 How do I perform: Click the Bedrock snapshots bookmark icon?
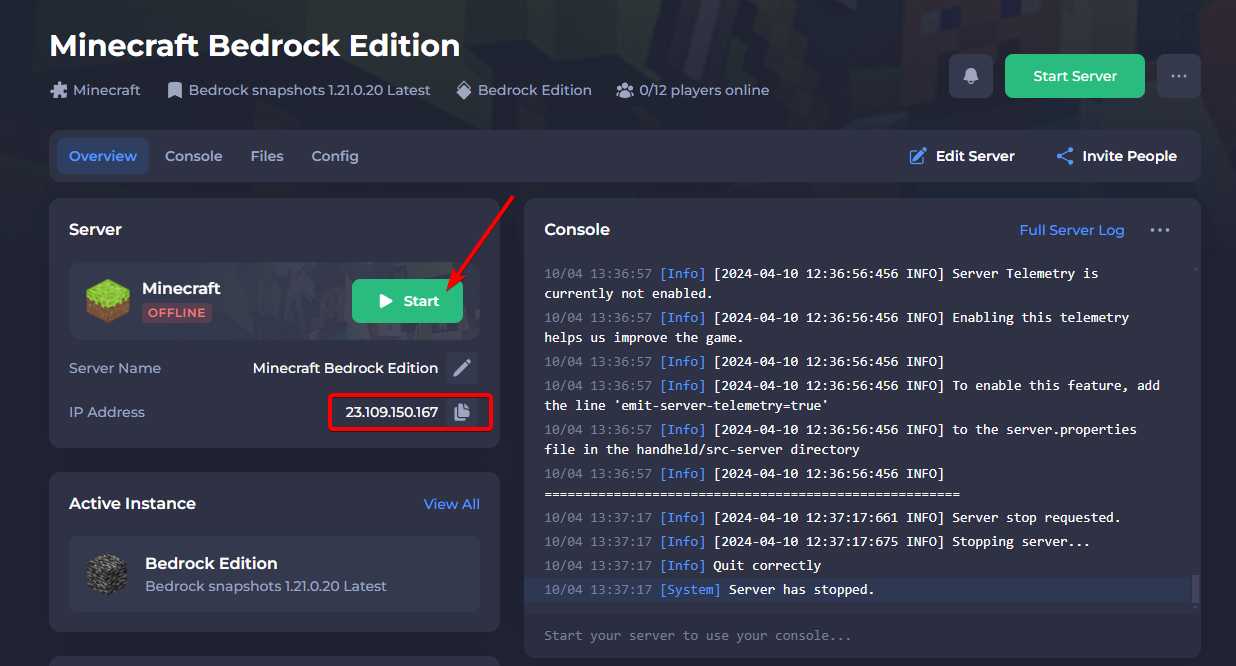click(174, 90)
